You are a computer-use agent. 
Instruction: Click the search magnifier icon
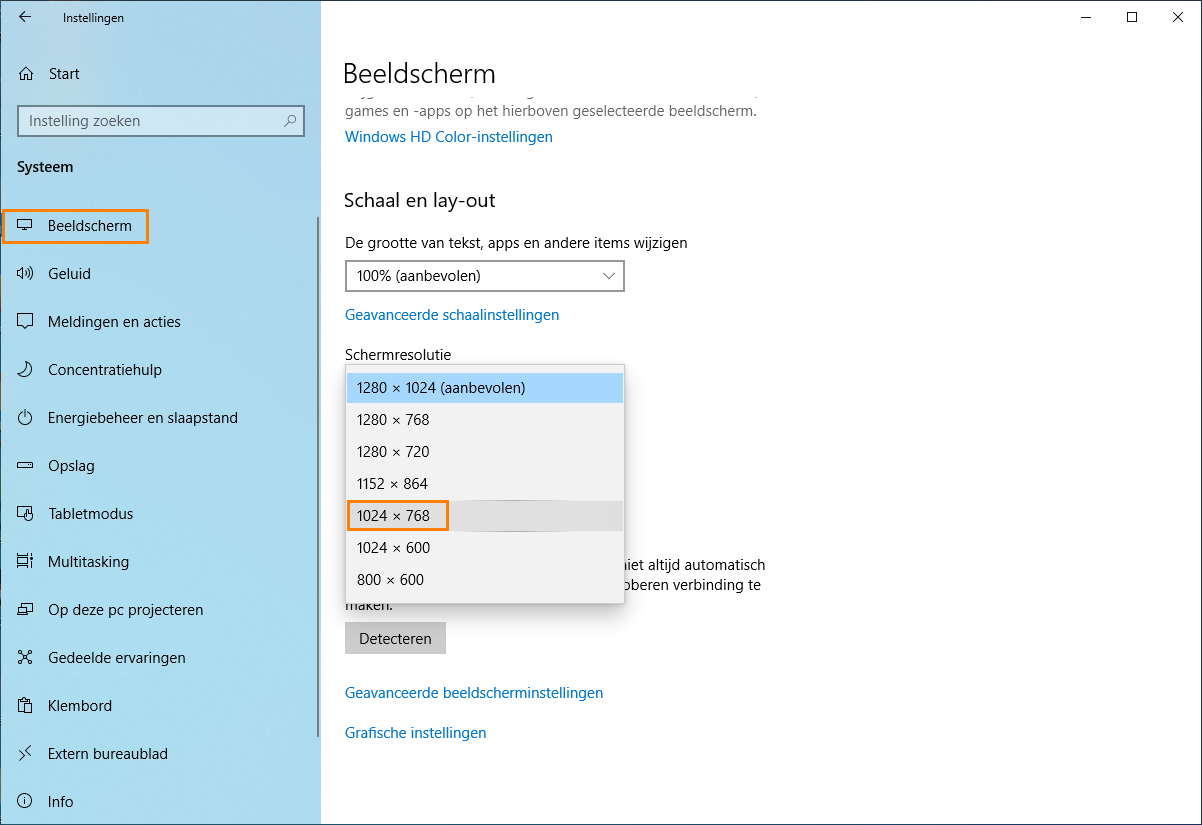tap(291, 121)
